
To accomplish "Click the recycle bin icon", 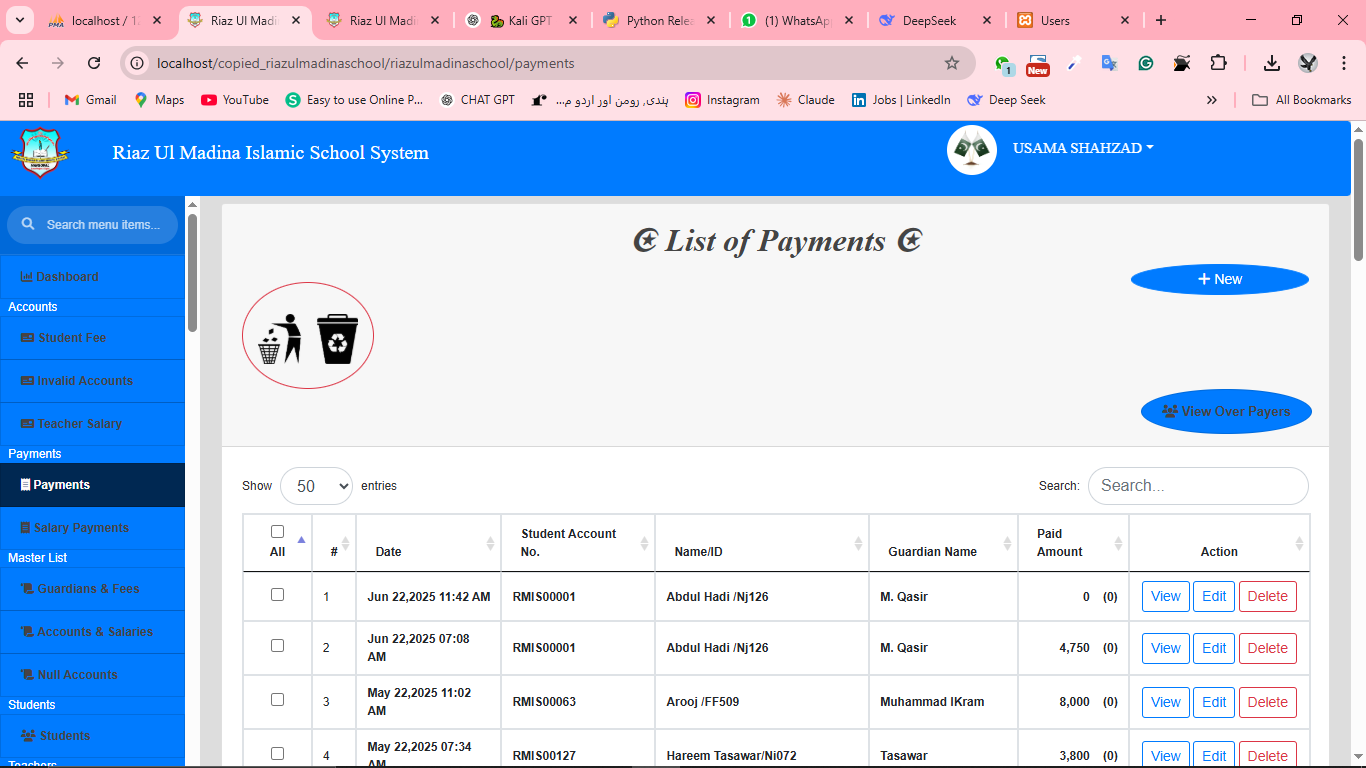I will click(338, 339).
